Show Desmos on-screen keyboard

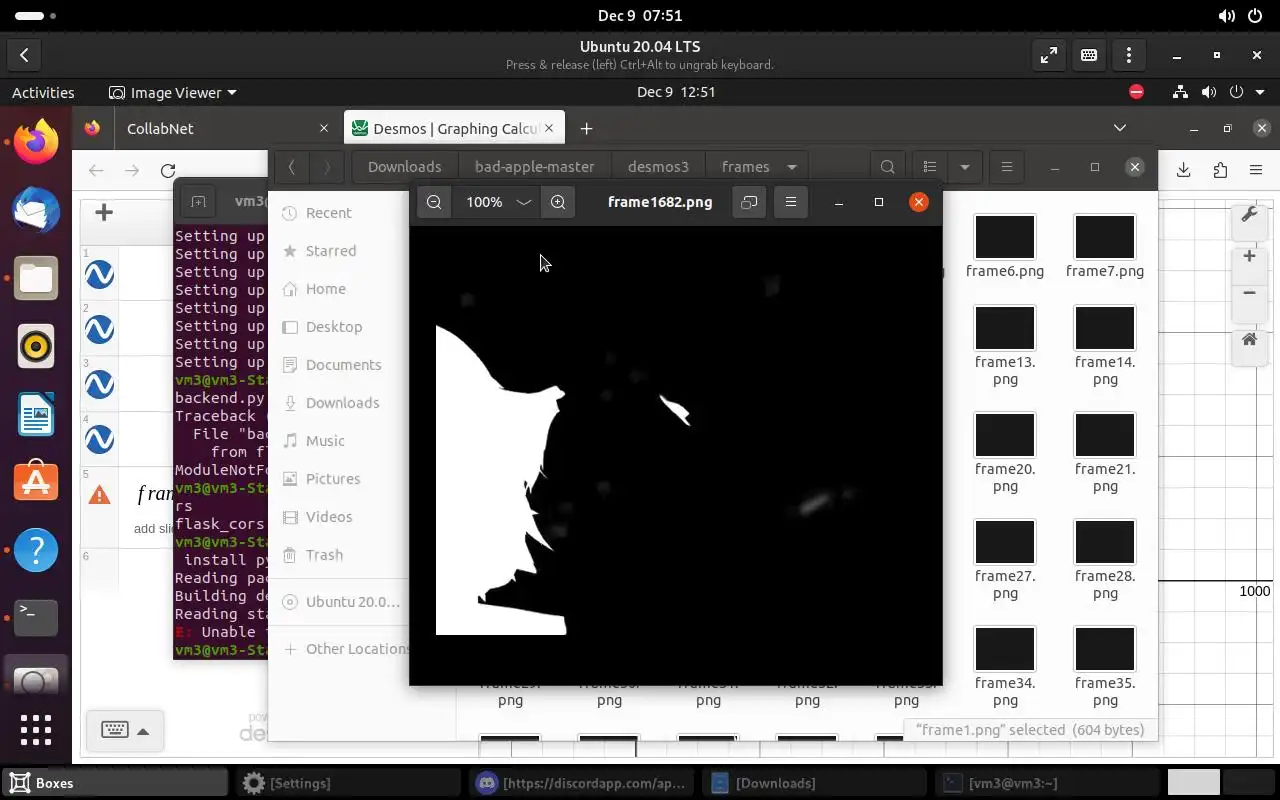(115, 730)
